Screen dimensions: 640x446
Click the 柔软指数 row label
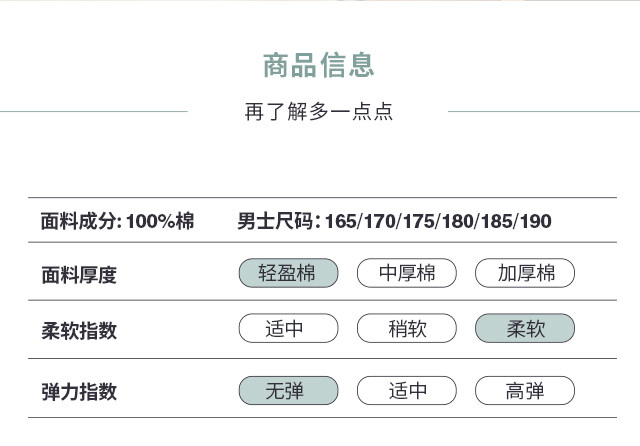[79, 331]
